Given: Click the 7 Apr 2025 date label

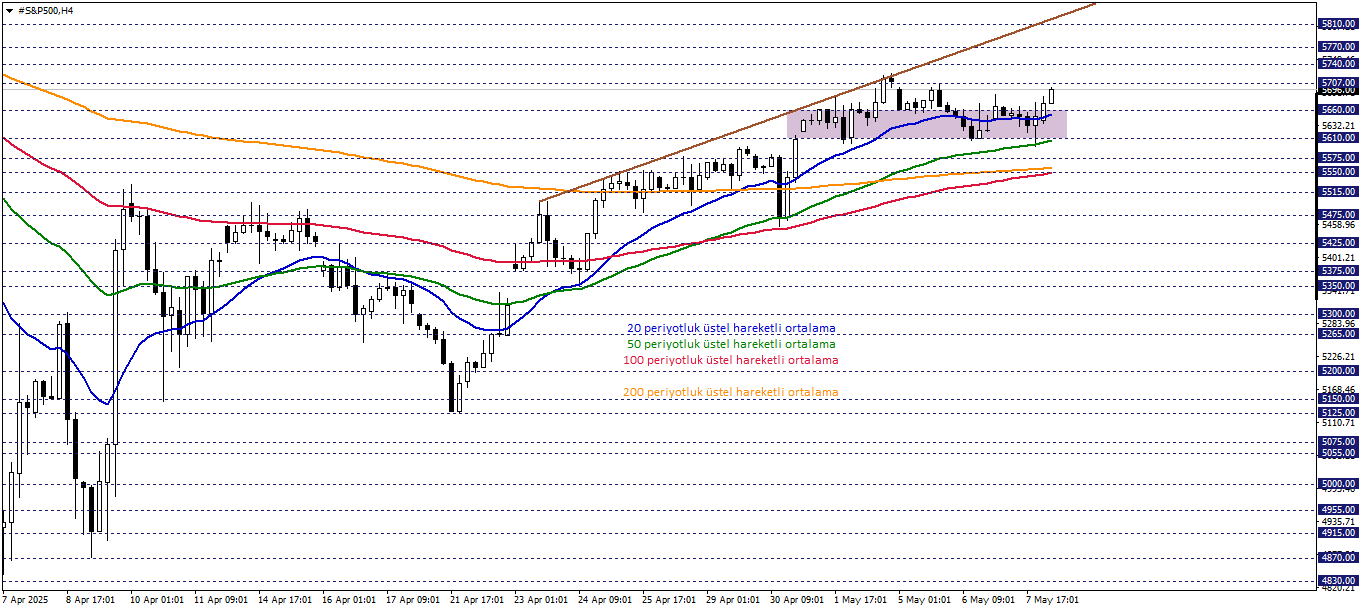Looking at the screenshot, I should (x=24, y=600).
